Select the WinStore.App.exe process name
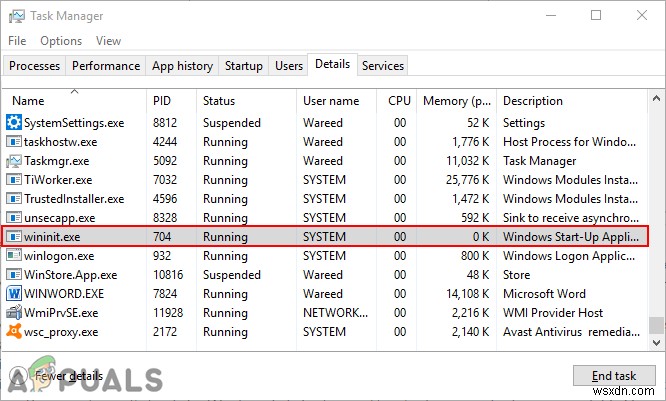666x401 pixels. tap(71, 275)
